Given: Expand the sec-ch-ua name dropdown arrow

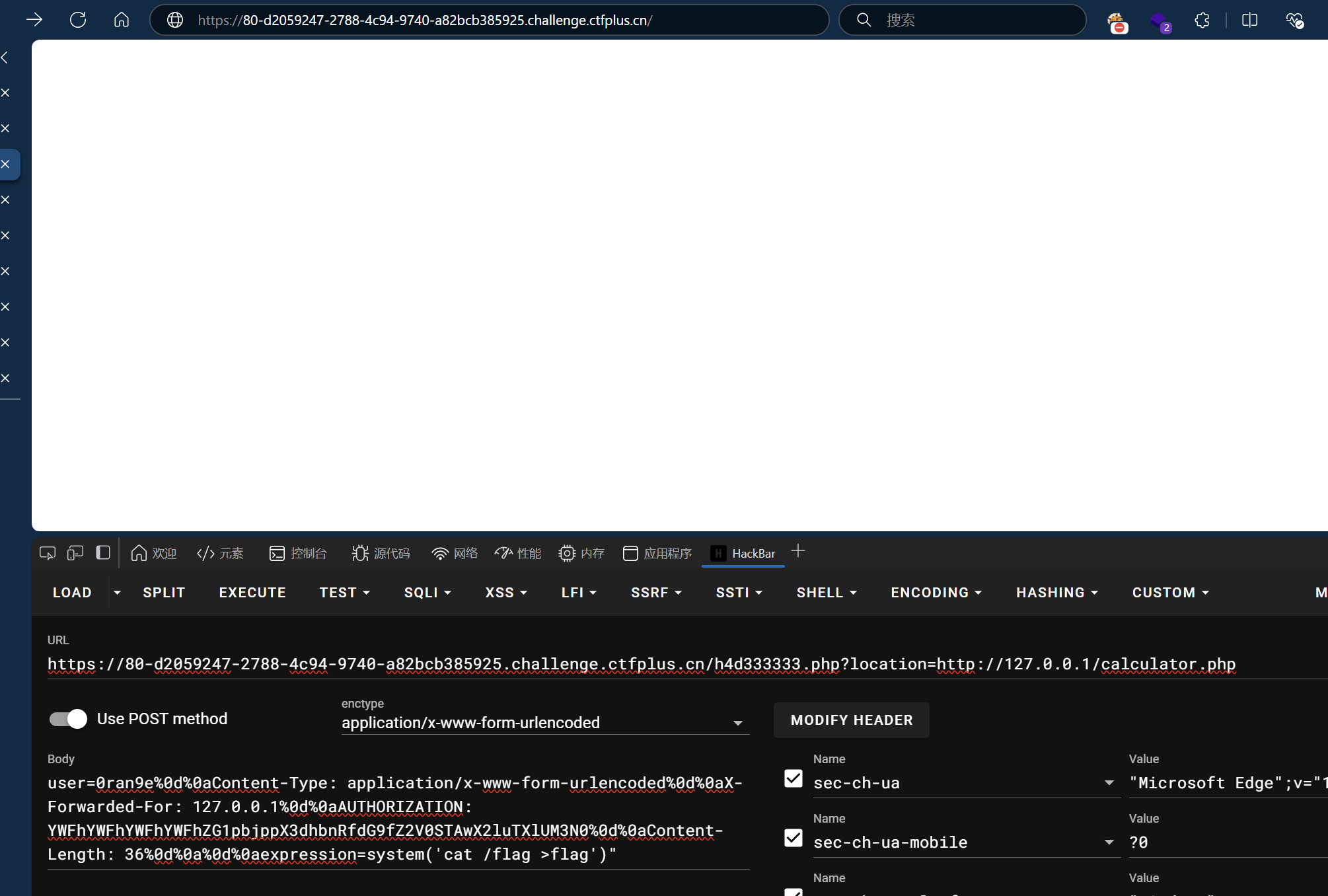Looking at the screenshot, I should point(1109,783).
